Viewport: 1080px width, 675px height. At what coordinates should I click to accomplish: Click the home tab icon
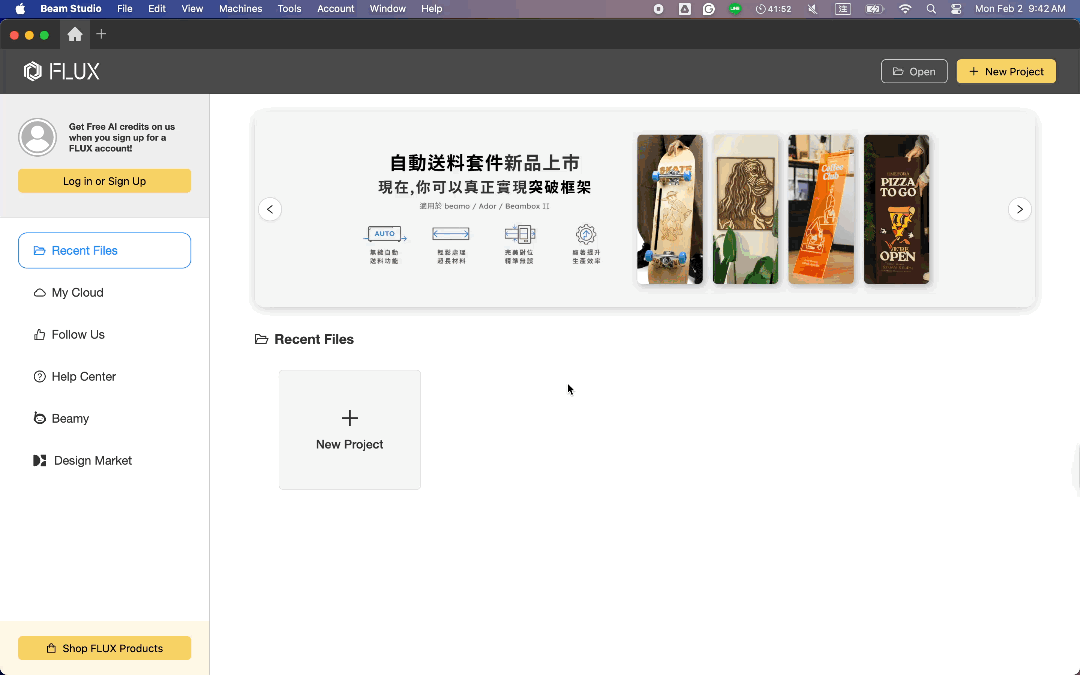point(75,34)
